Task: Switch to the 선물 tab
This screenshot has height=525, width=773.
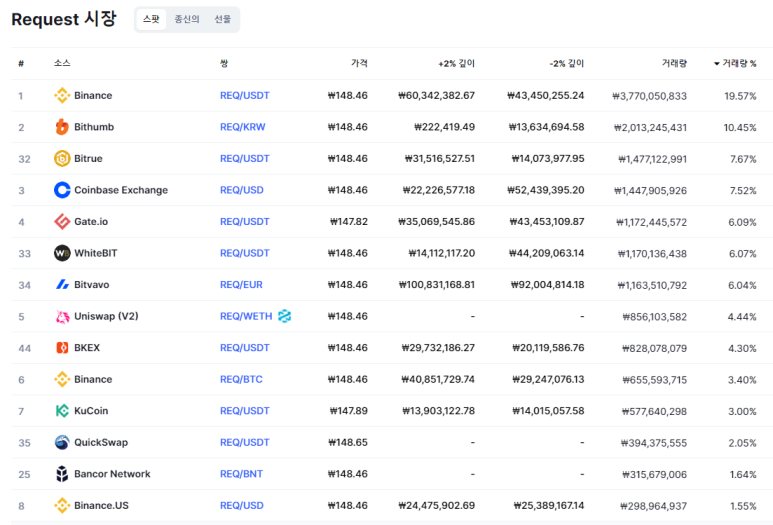Action: [x=222, y=19]
